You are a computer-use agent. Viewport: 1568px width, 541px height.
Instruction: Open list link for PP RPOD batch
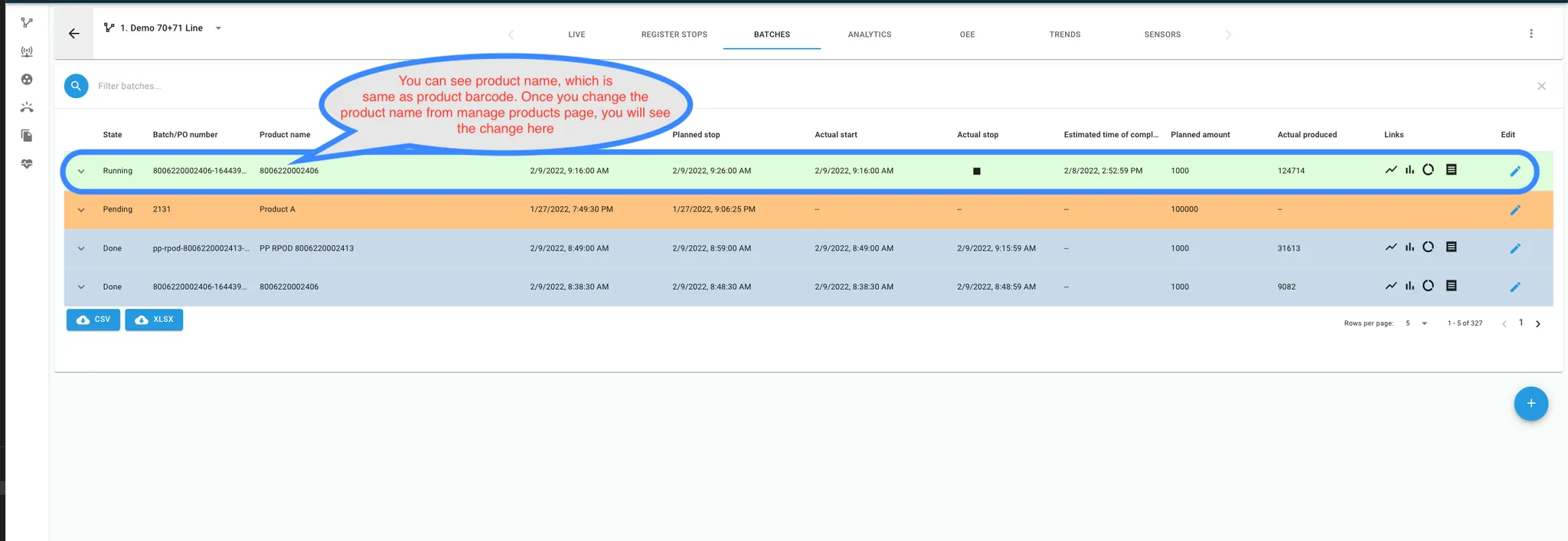pos(1451,248)
